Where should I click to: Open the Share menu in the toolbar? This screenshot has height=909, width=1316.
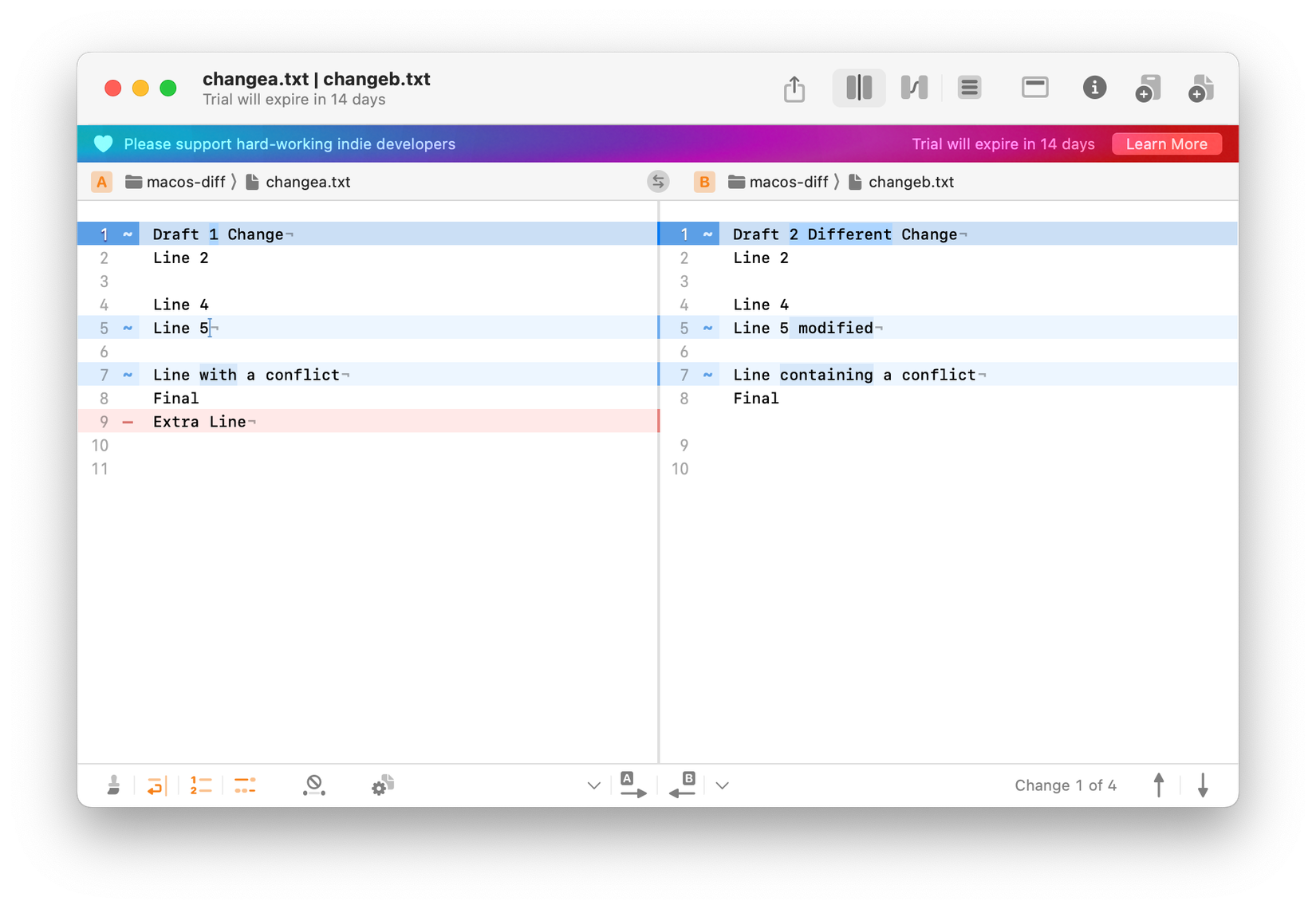(x=794, y=88)
